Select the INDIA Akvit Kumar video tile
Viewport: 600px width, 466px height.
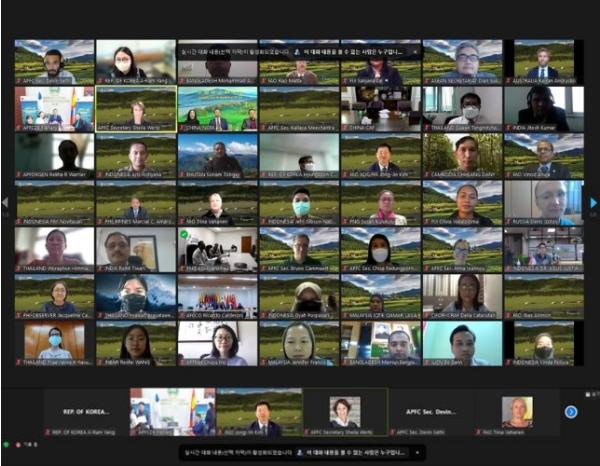tap(543, 108)
